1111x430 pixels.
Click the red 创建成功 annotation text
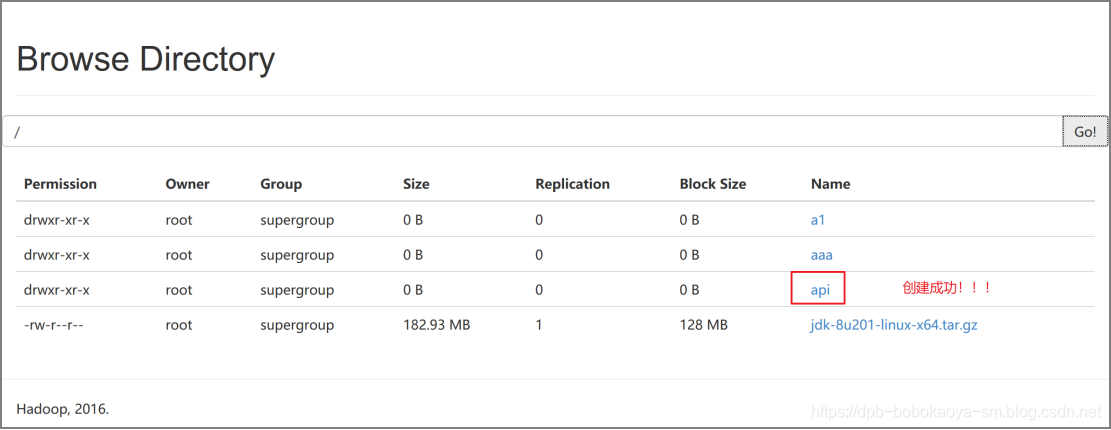tap(946, 288)
